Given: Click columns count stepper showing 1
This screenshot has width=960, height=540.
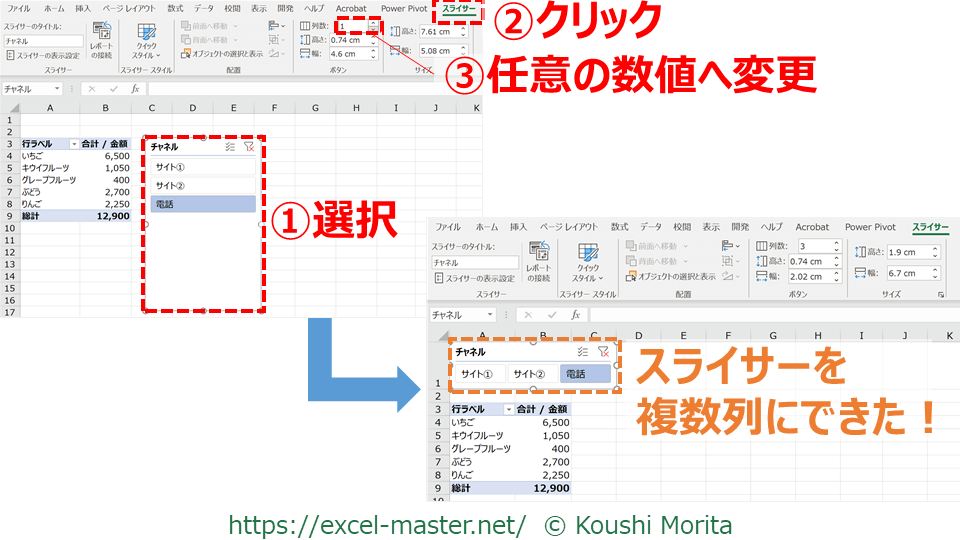Looking at the screenshot, I should 373,26.
